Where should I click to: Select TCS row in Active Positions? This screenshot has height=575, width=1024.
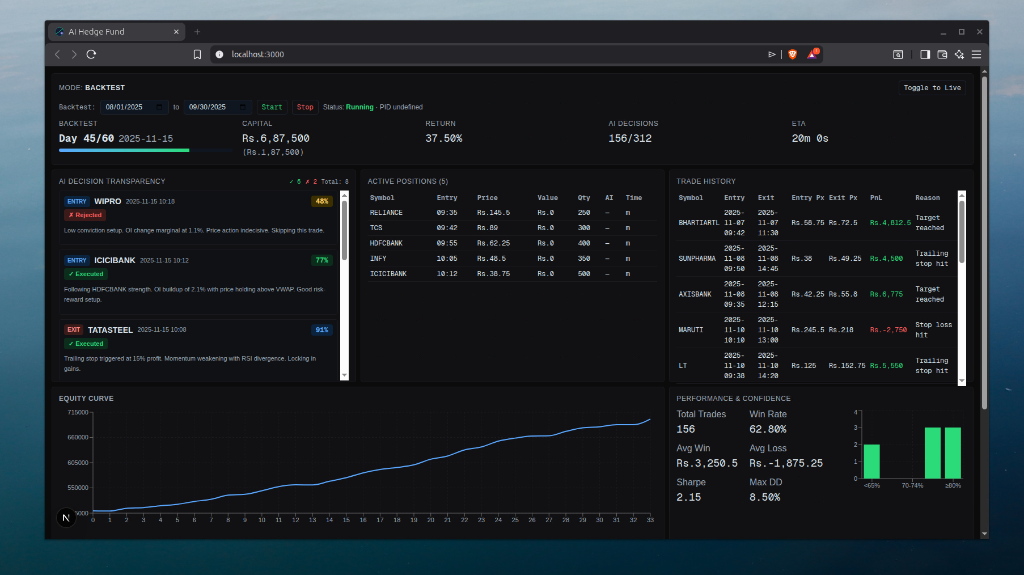click(x=511, y=228)
